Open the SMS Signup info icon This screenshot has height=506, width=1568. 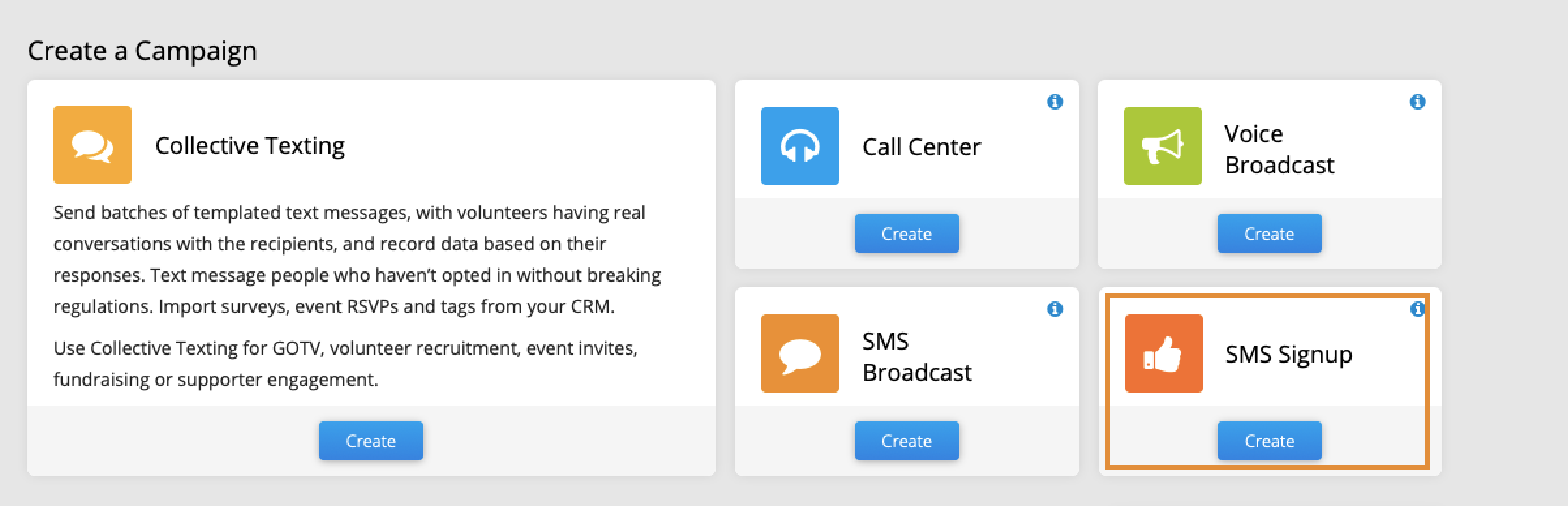click(1417, 308)
